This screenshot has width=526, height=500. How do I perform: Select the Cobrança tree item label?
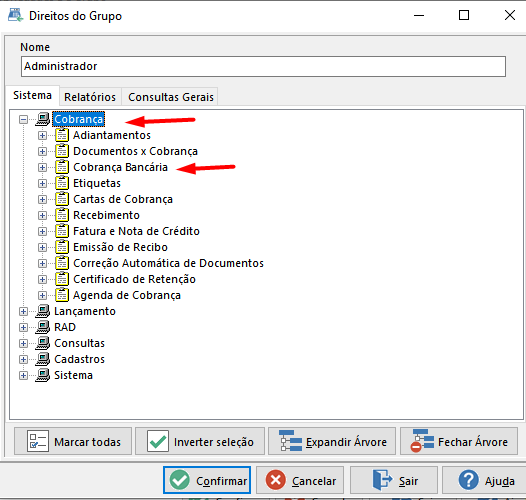pyautogui.click(x=78, y=119)
